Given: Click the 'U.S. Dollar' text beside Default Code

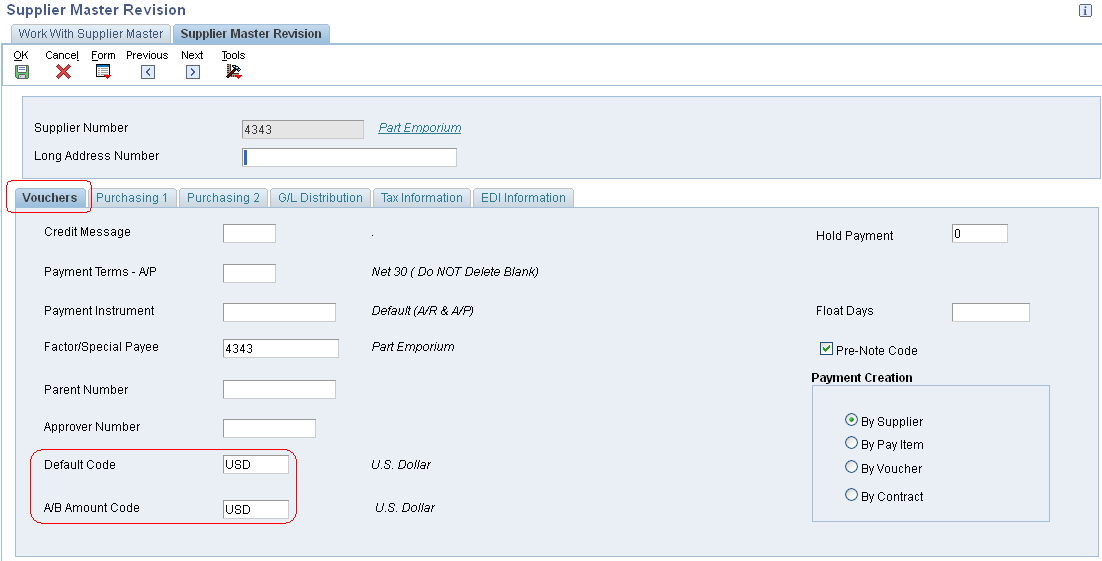Looking at the screenshot, I should click(401, 465).
